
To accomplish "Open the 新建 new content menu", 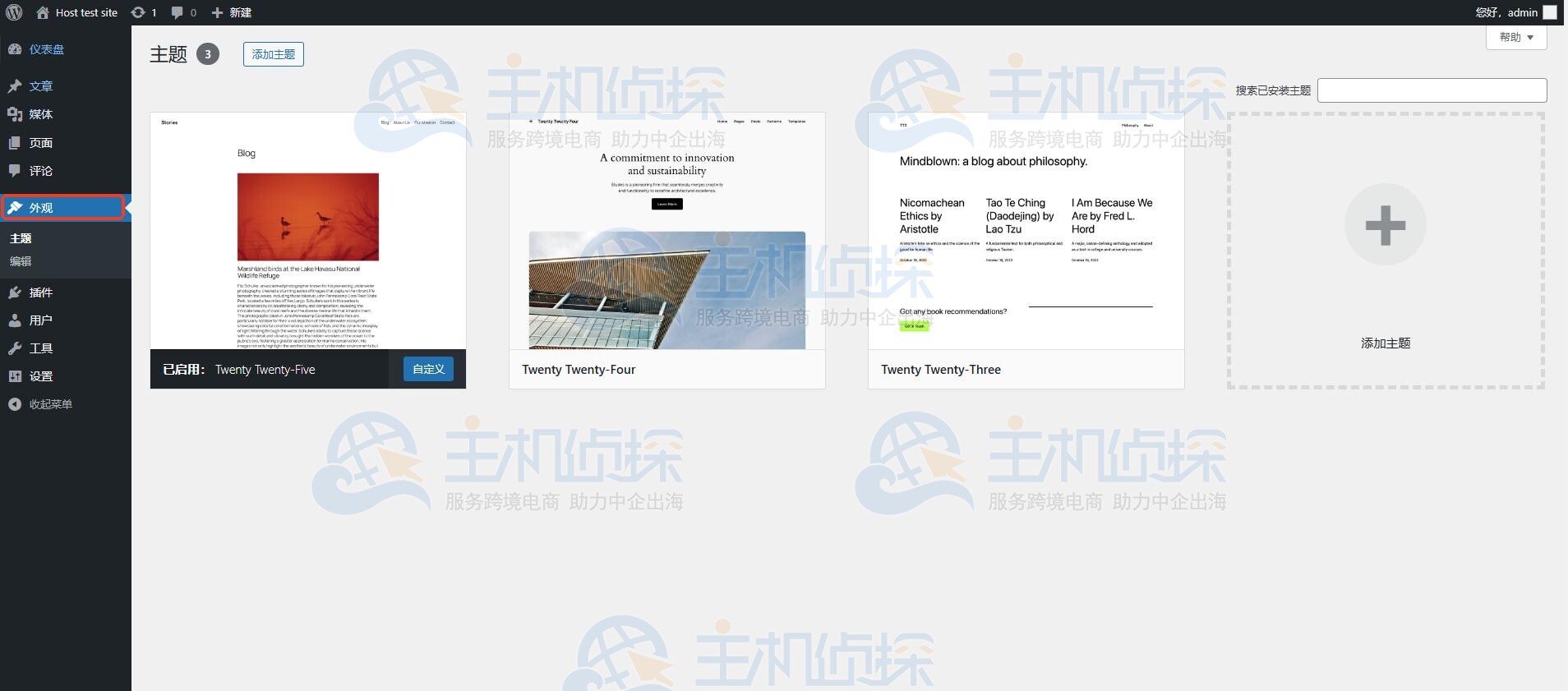I will [232, 12].
